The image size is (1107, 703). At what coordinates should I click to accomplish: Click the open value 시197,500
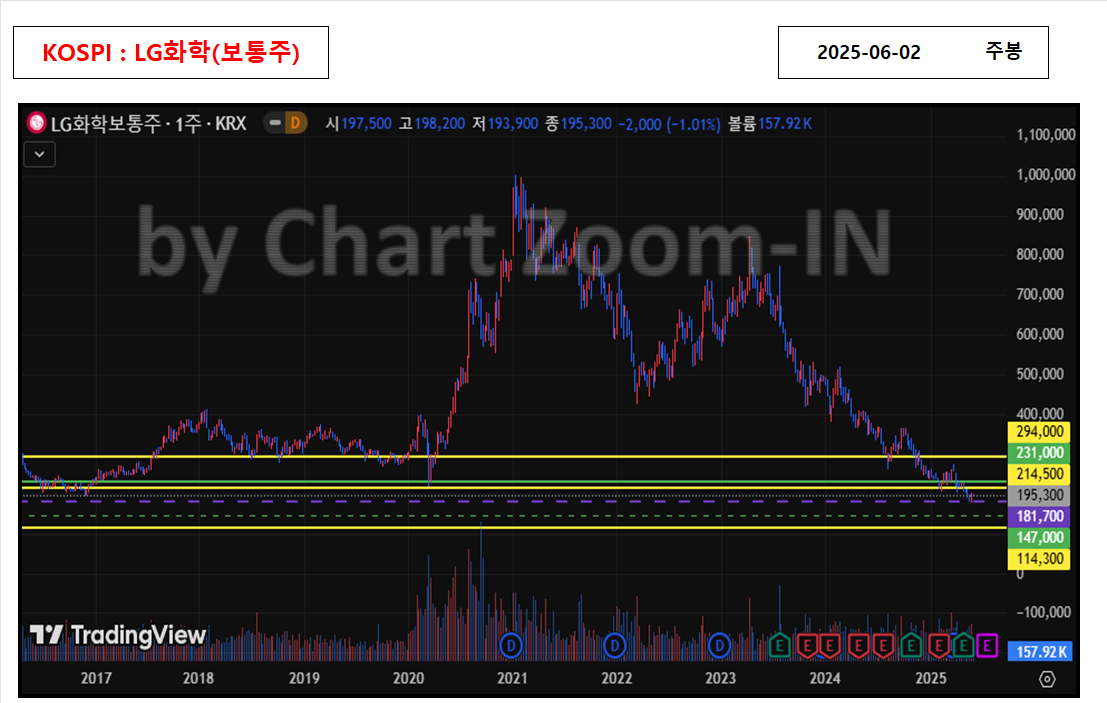click(x=359, y=124)
